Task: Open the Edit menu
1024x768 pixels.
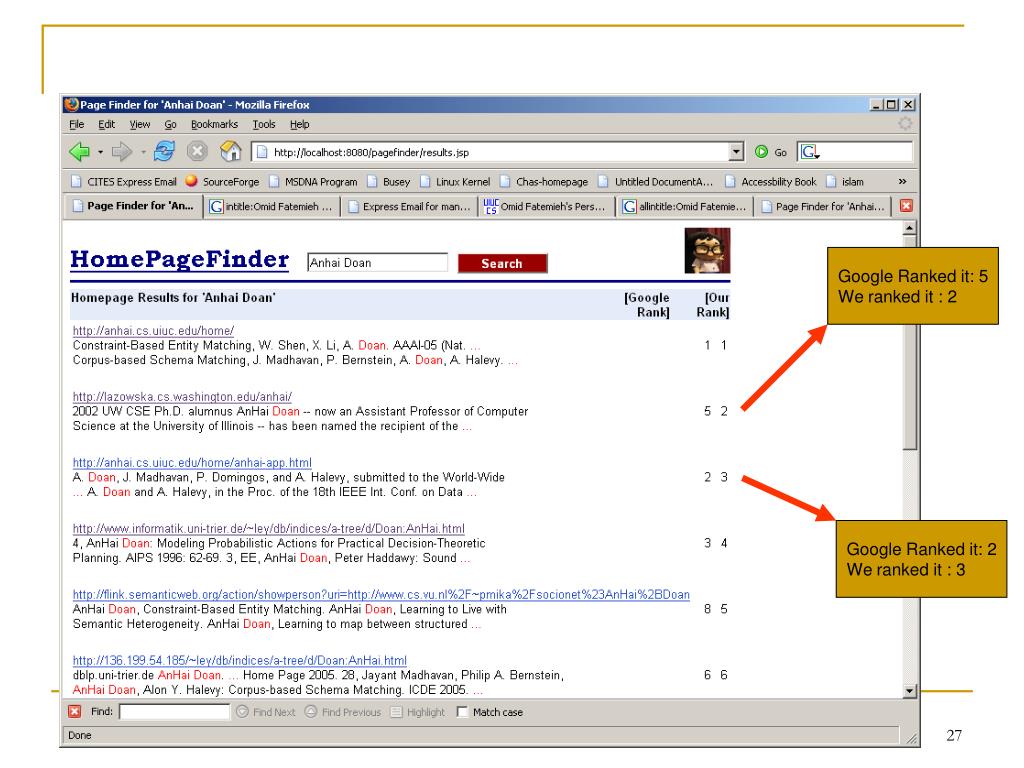Action: pyautogui.click(x=106, y=124)
